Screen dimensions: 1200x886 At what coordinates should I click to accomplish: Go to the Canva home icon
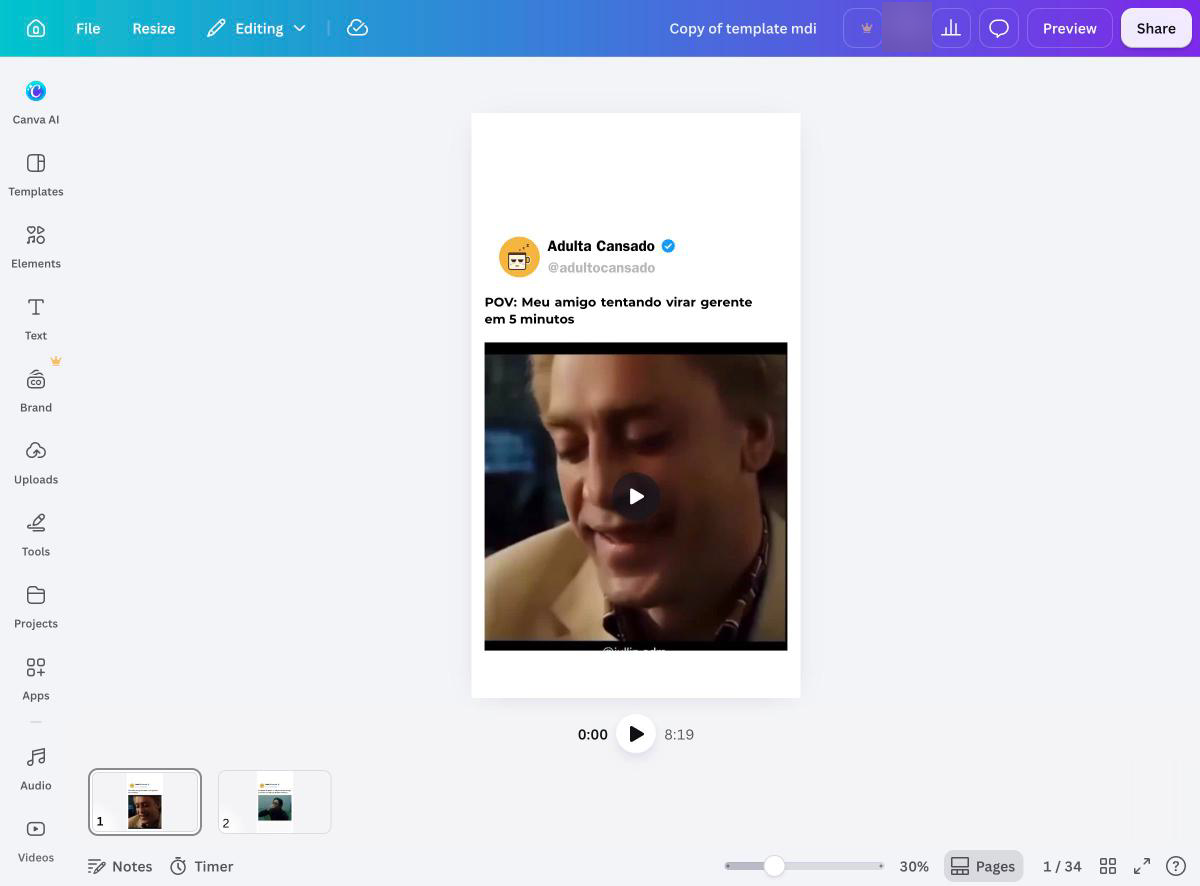(36, 28)
